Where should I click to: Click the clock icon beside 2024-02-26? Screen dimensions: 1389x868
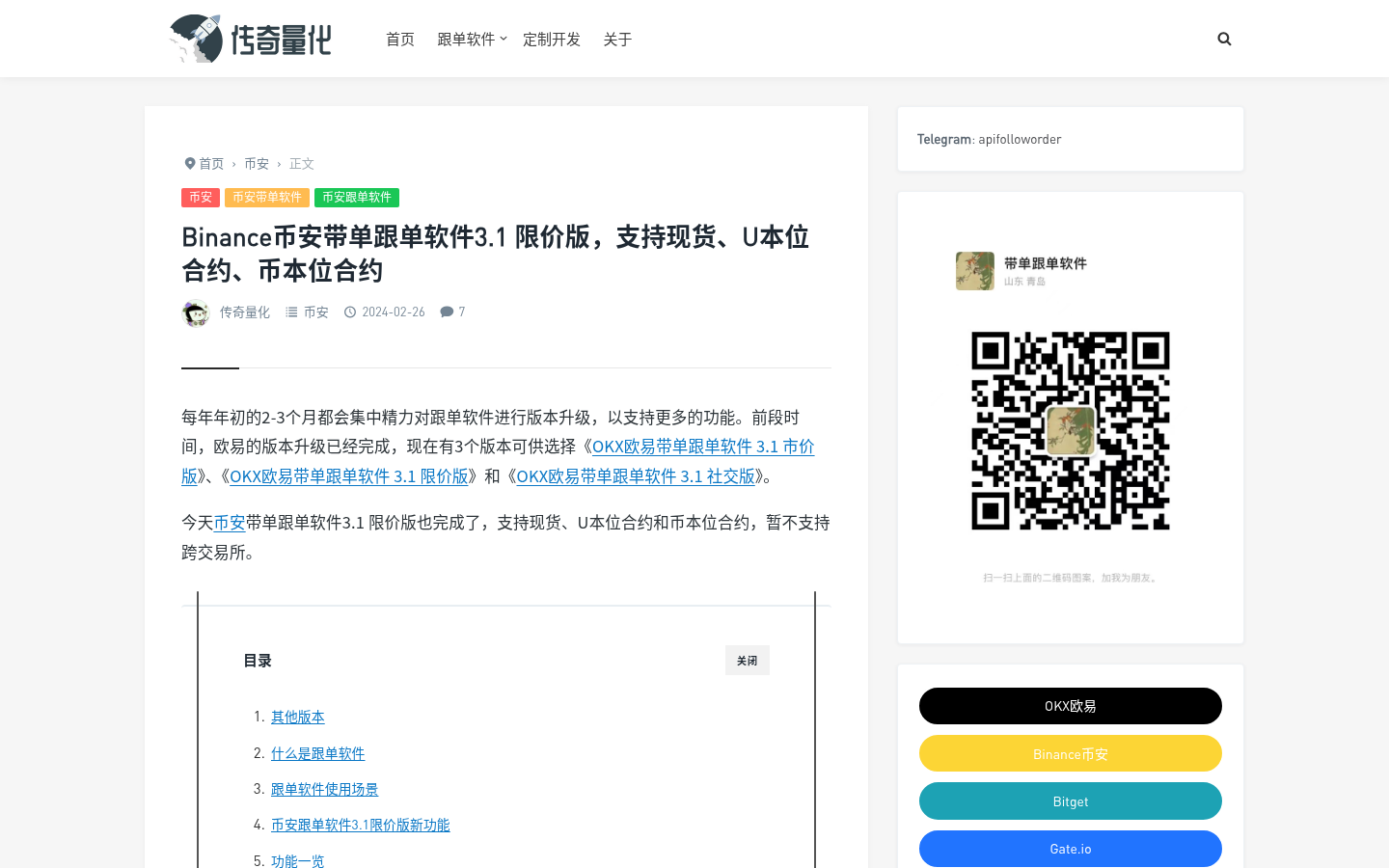pos(350,312)
